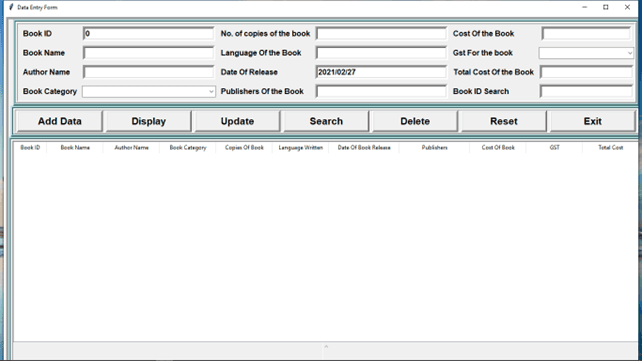Click the GST column header
Viewport: 642px width, 361px height.
click(554, 147)
